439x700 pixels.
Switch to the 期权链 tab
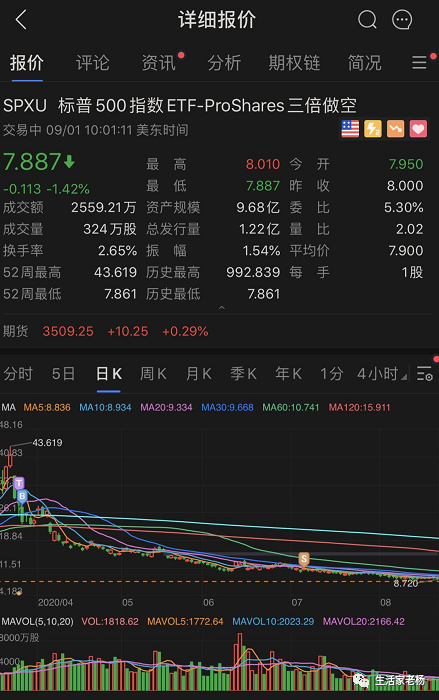[x=294, y=63]
